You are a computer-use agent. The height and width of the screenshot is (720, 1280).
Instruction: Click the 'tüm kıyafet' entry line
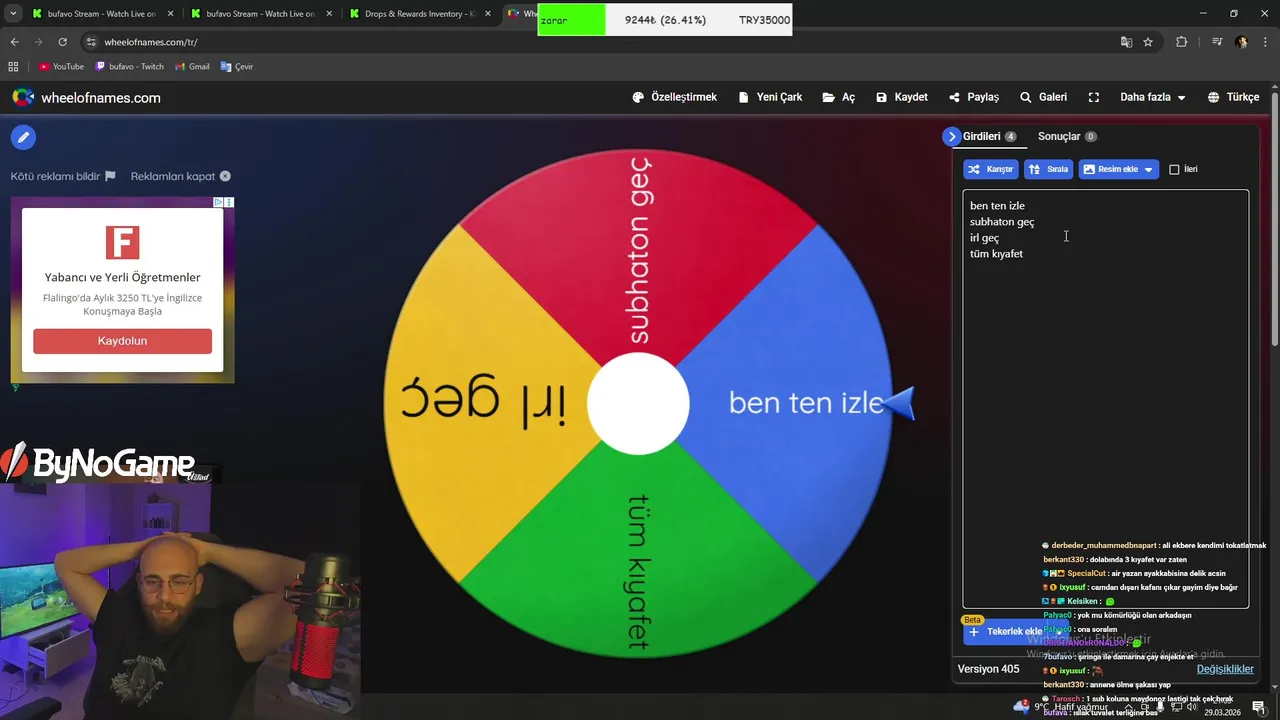pos(996,254)
